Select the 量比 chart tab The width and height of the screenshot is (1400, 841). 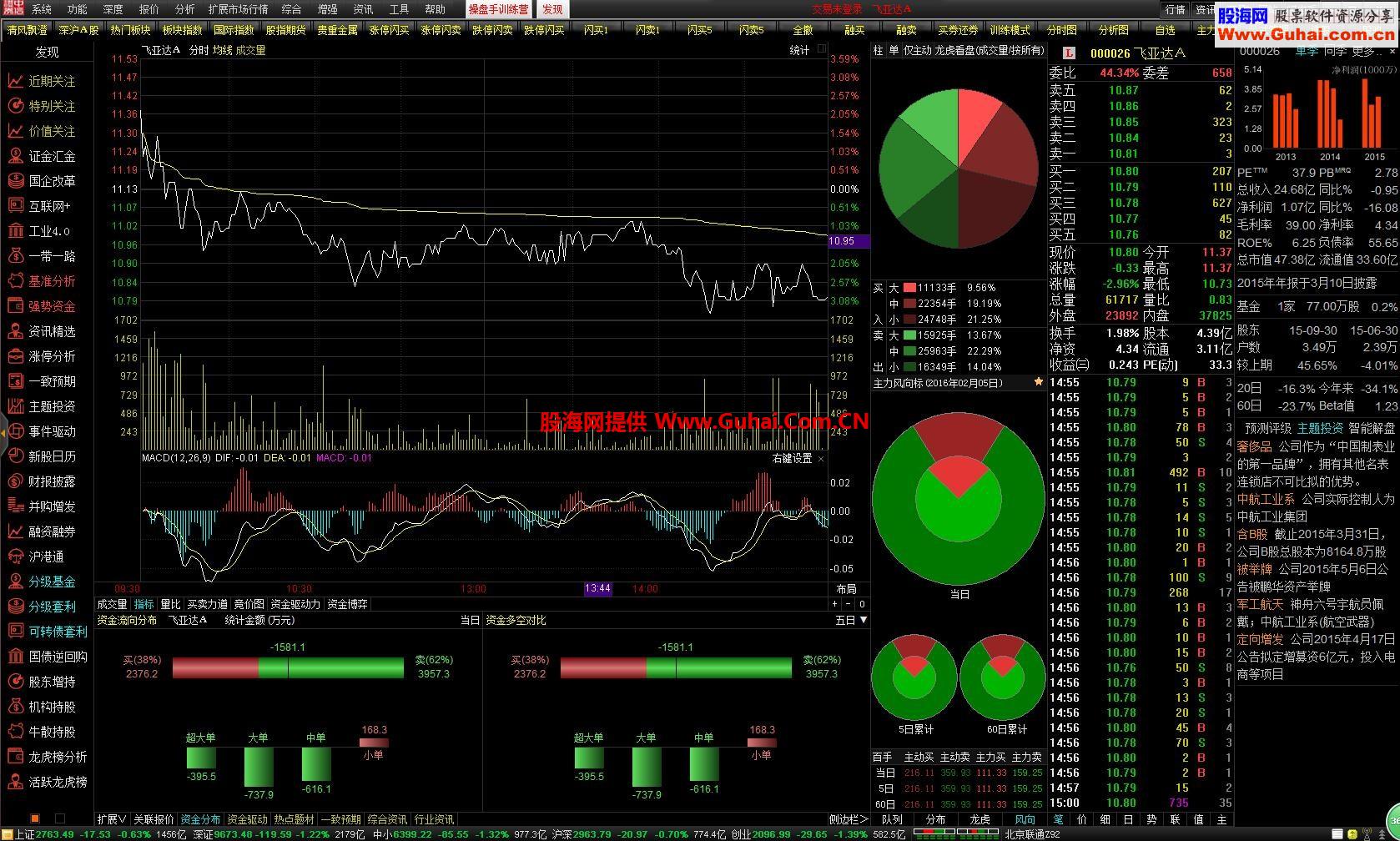click(x=170, y=604)
